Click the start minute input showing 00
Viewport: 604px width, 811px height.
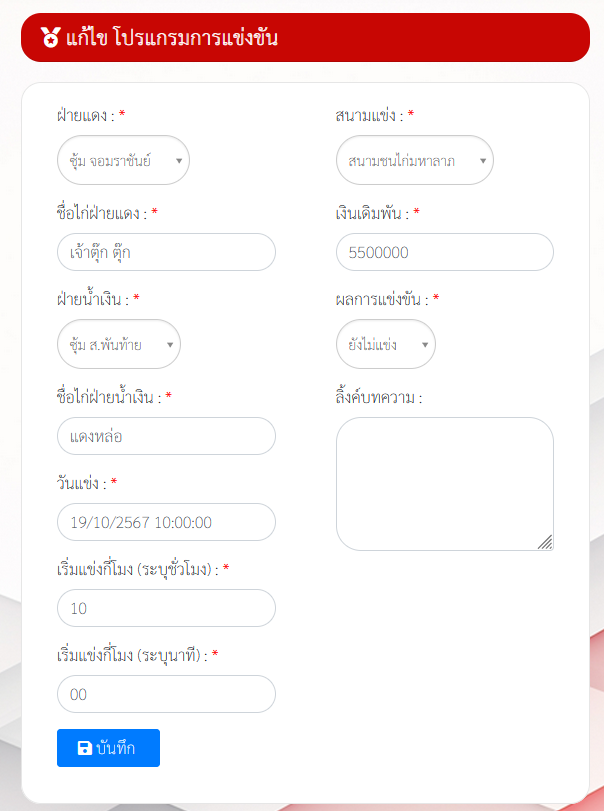(166, 694)
